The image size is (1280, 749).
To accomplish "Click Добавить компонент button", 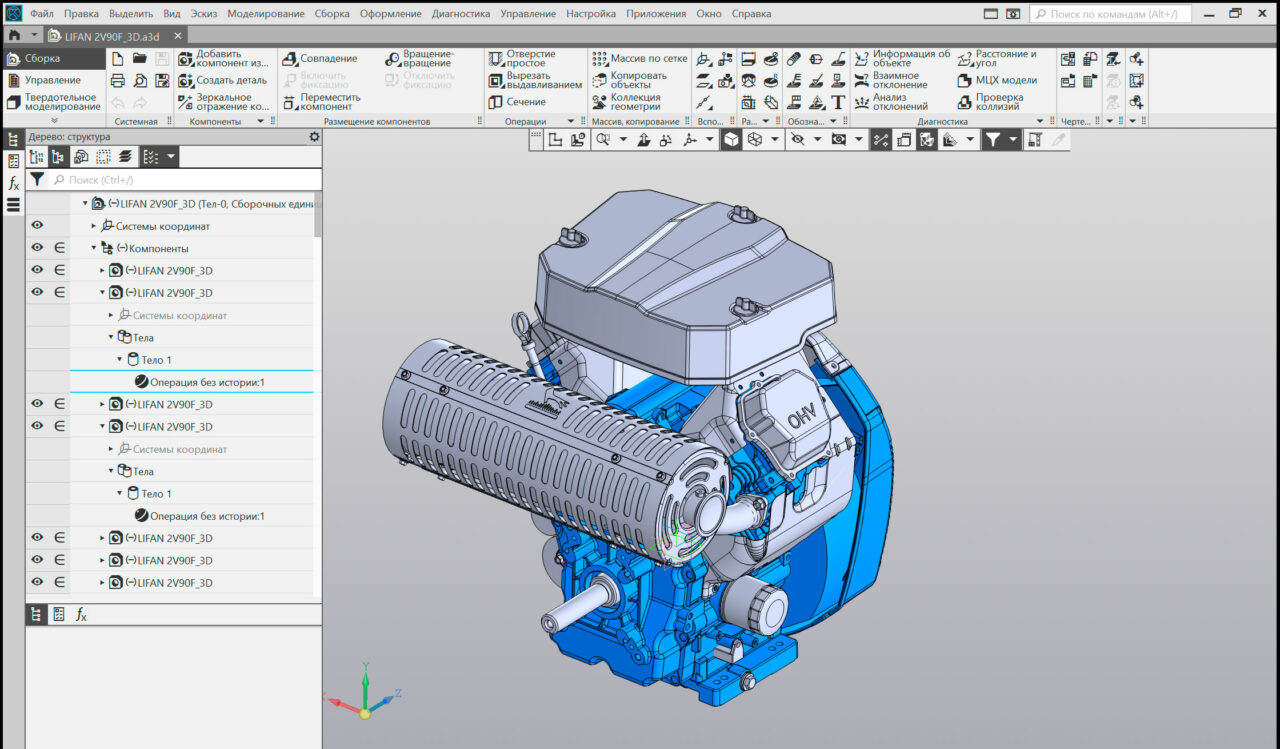I will click(x=223, y=59).
